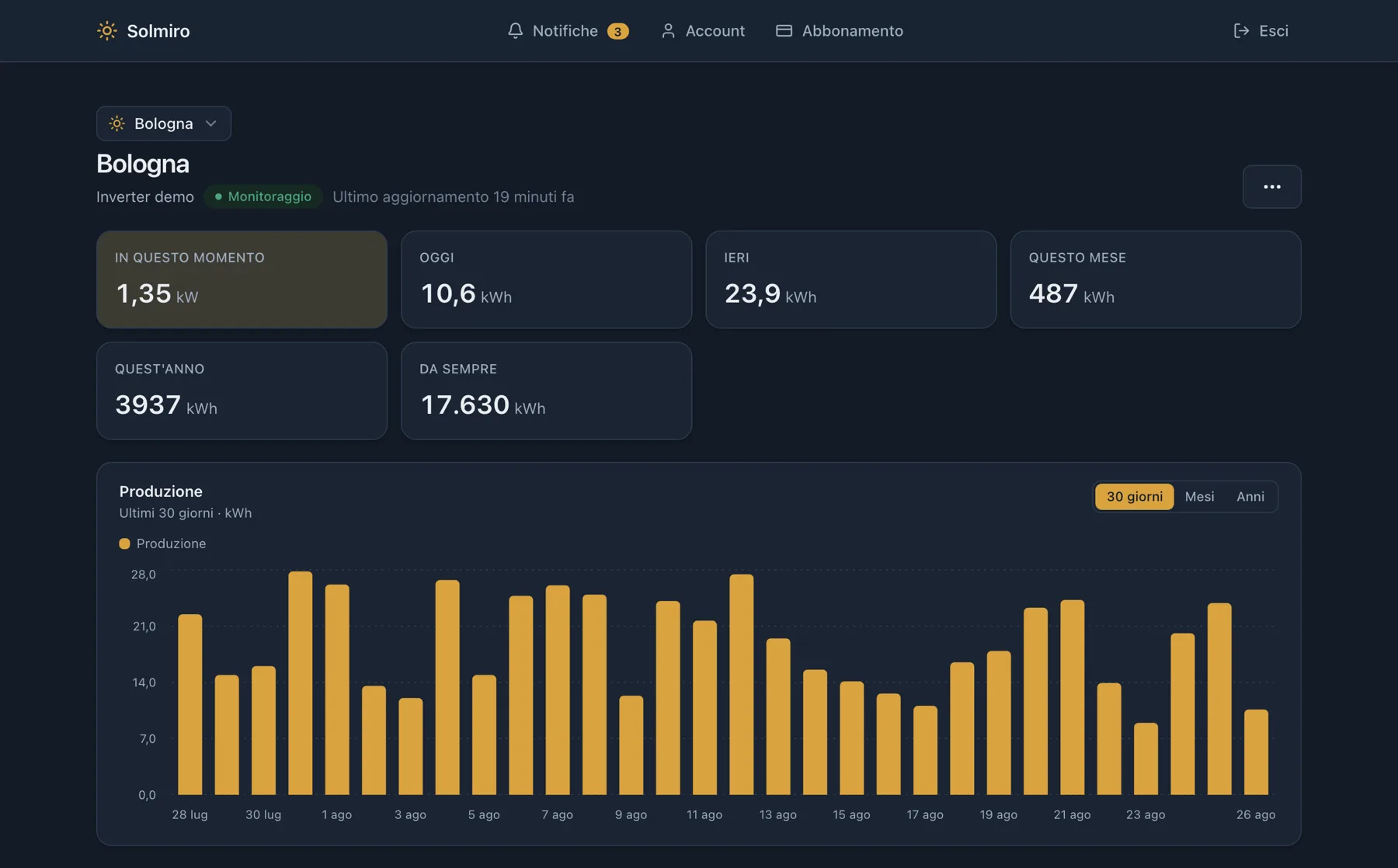
Task: Click the bar above 17 ago
Action: [925, 750]
